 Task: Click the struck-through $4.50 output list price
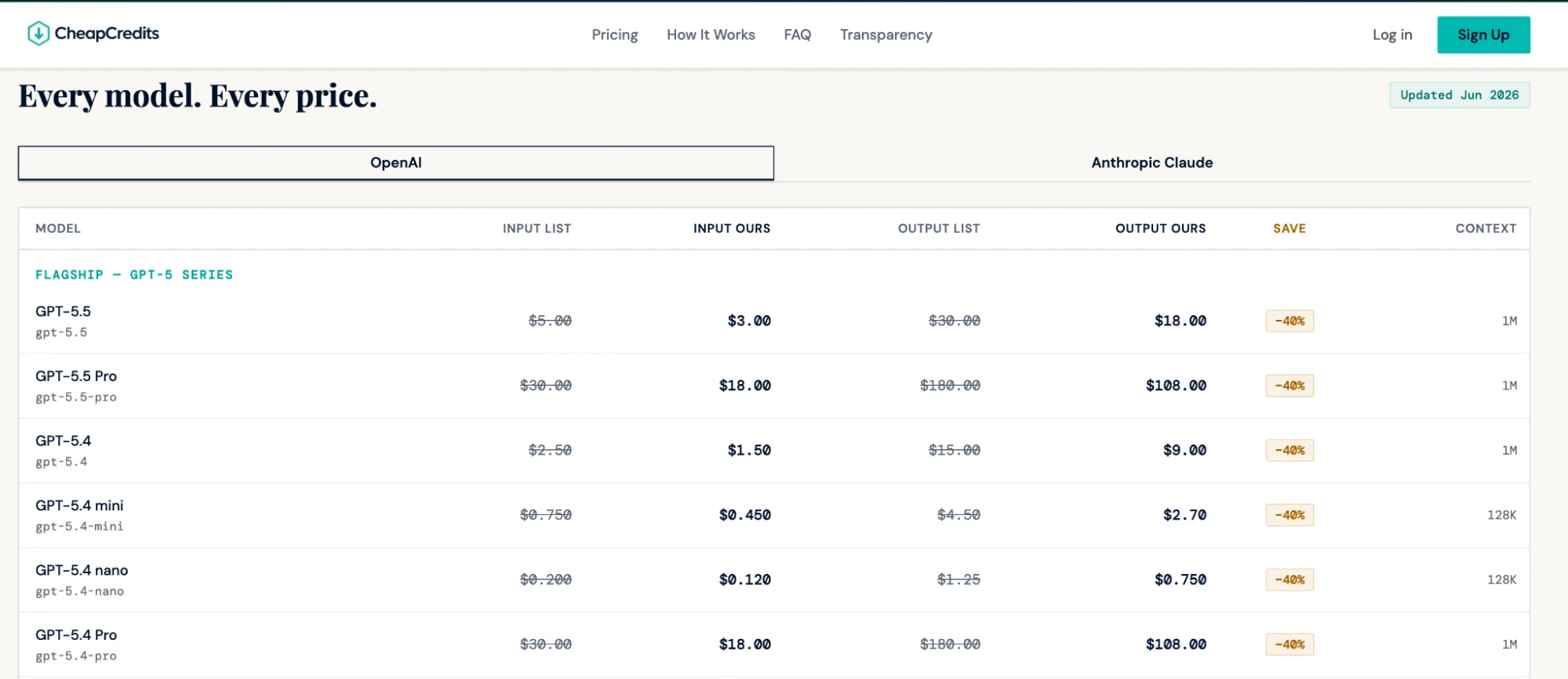pyautogui.click(x=959, y=515)
